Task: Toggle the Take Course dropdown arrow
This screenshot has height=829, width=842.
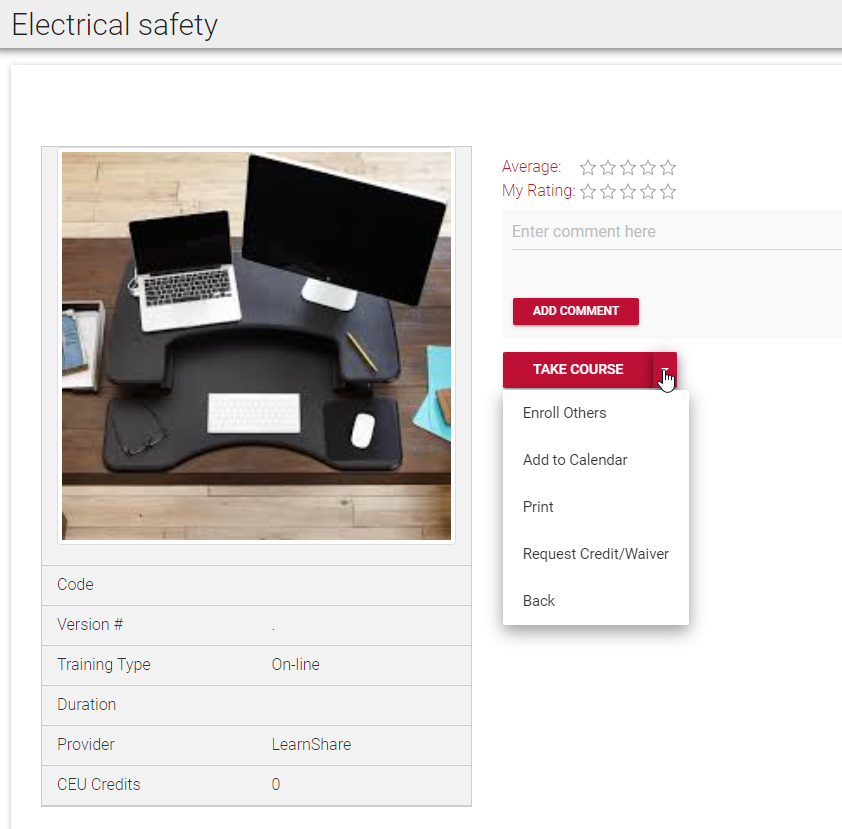Action: [665, 370]
